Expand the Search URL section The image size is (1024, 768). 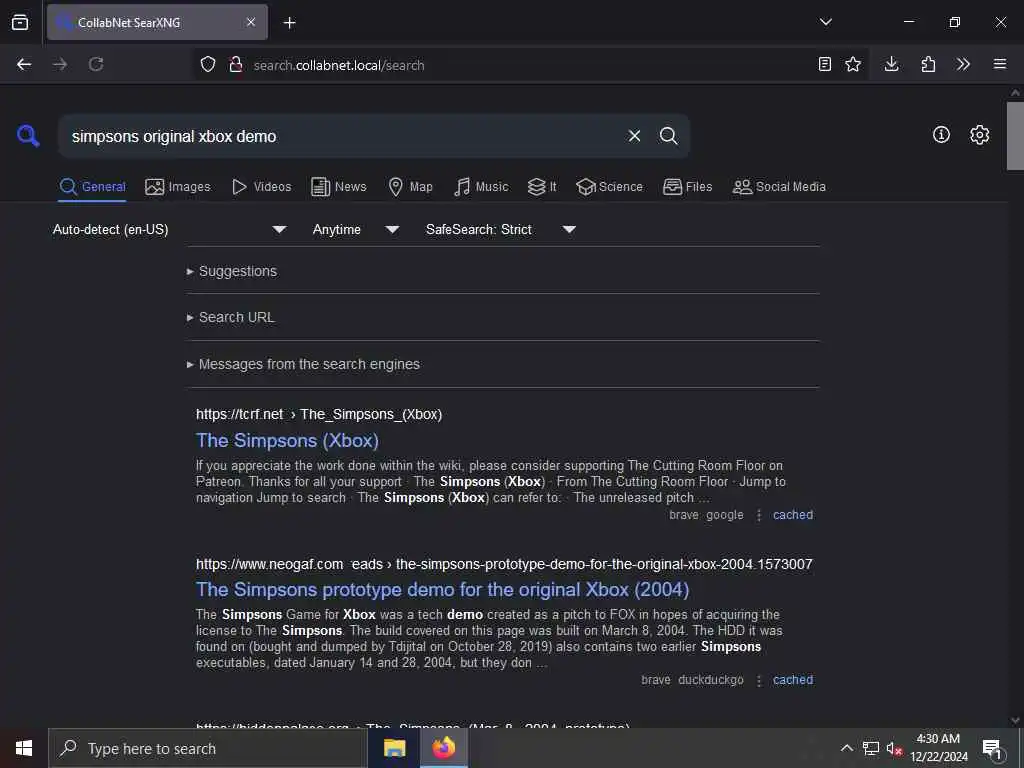(231, 317)
